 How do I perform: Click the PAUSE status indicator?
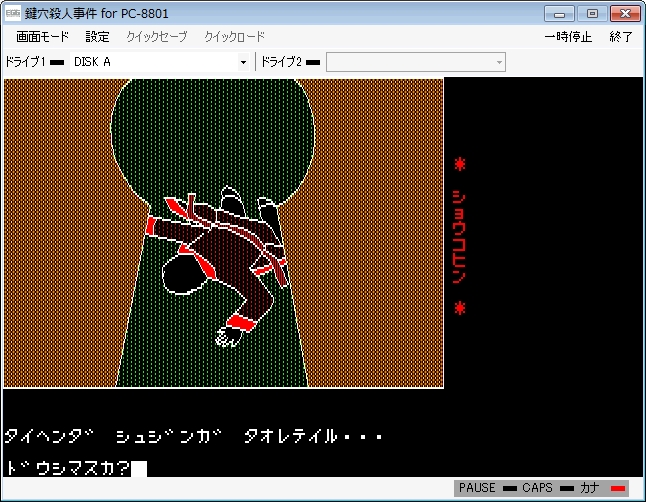510,488
